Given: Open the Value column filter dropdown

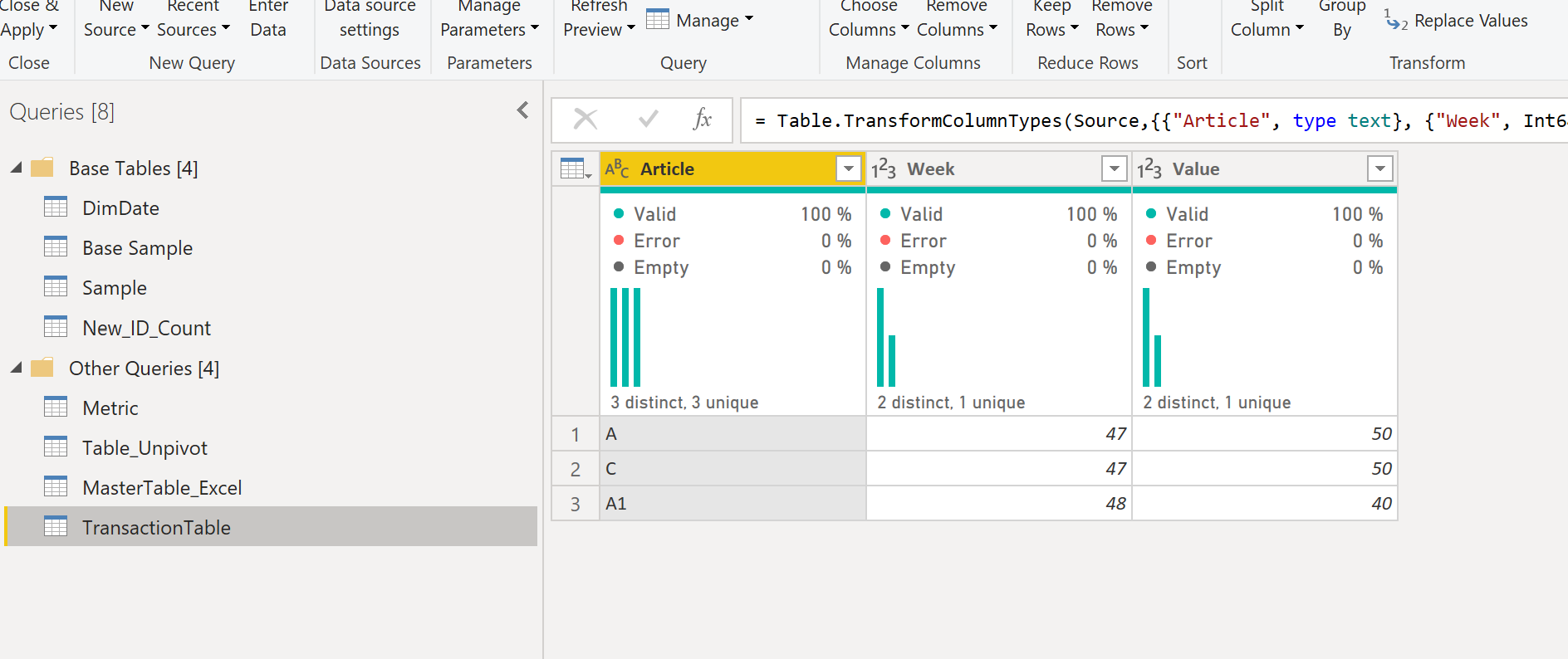Looking at the screenshot, I should (1379, 168).
